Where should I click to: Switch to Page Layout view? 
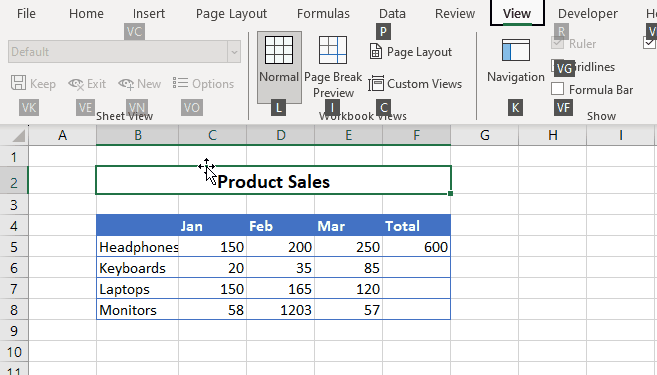411,52
